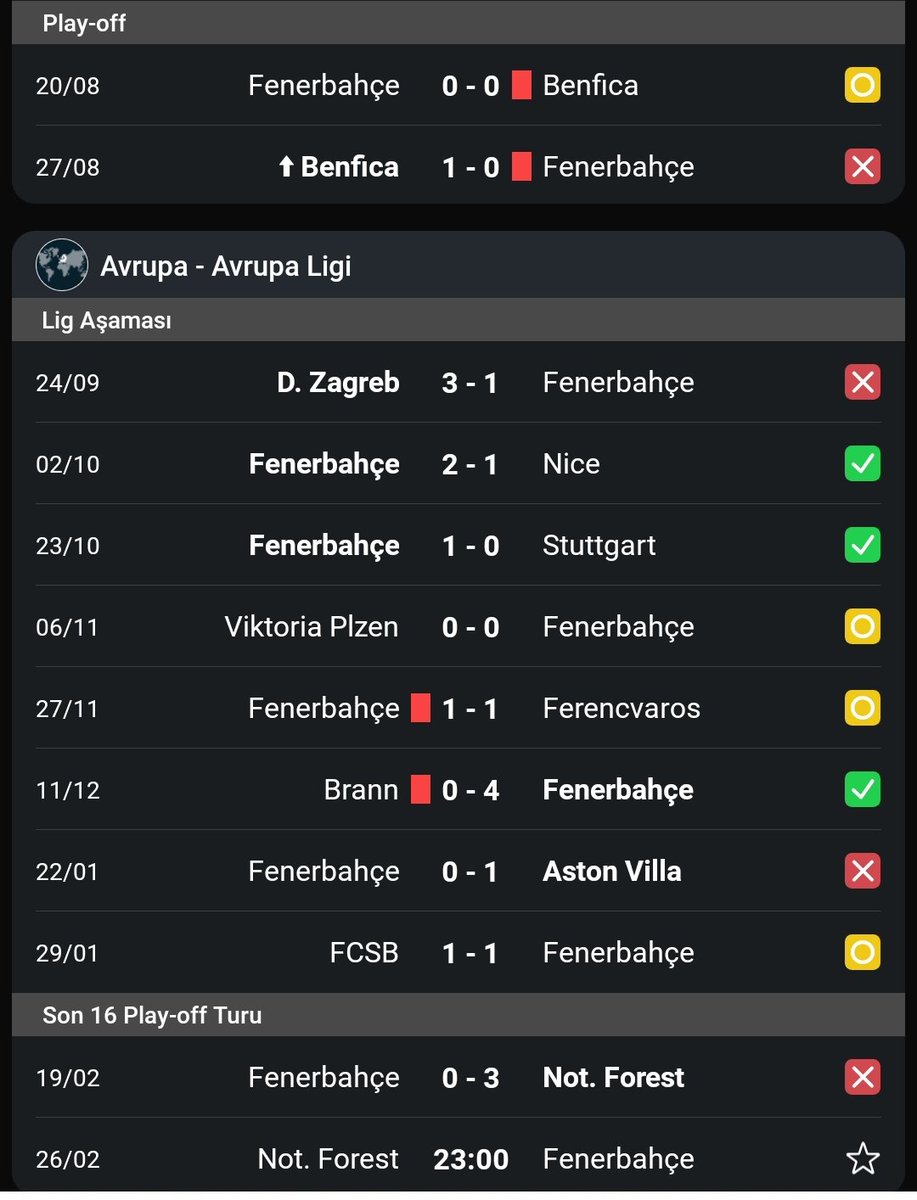Click the green win icon for Brann match

tap(862, 790)
